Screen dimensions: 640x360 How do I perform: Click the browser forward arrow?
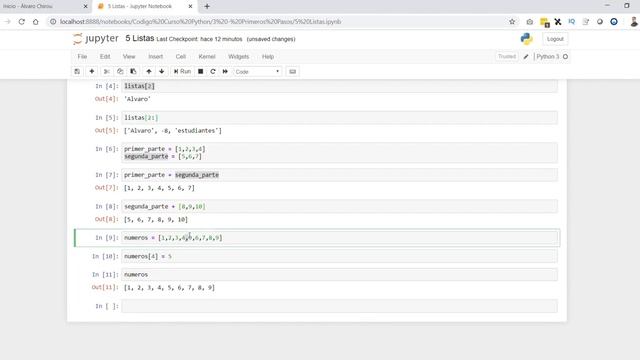click(7, 22)
